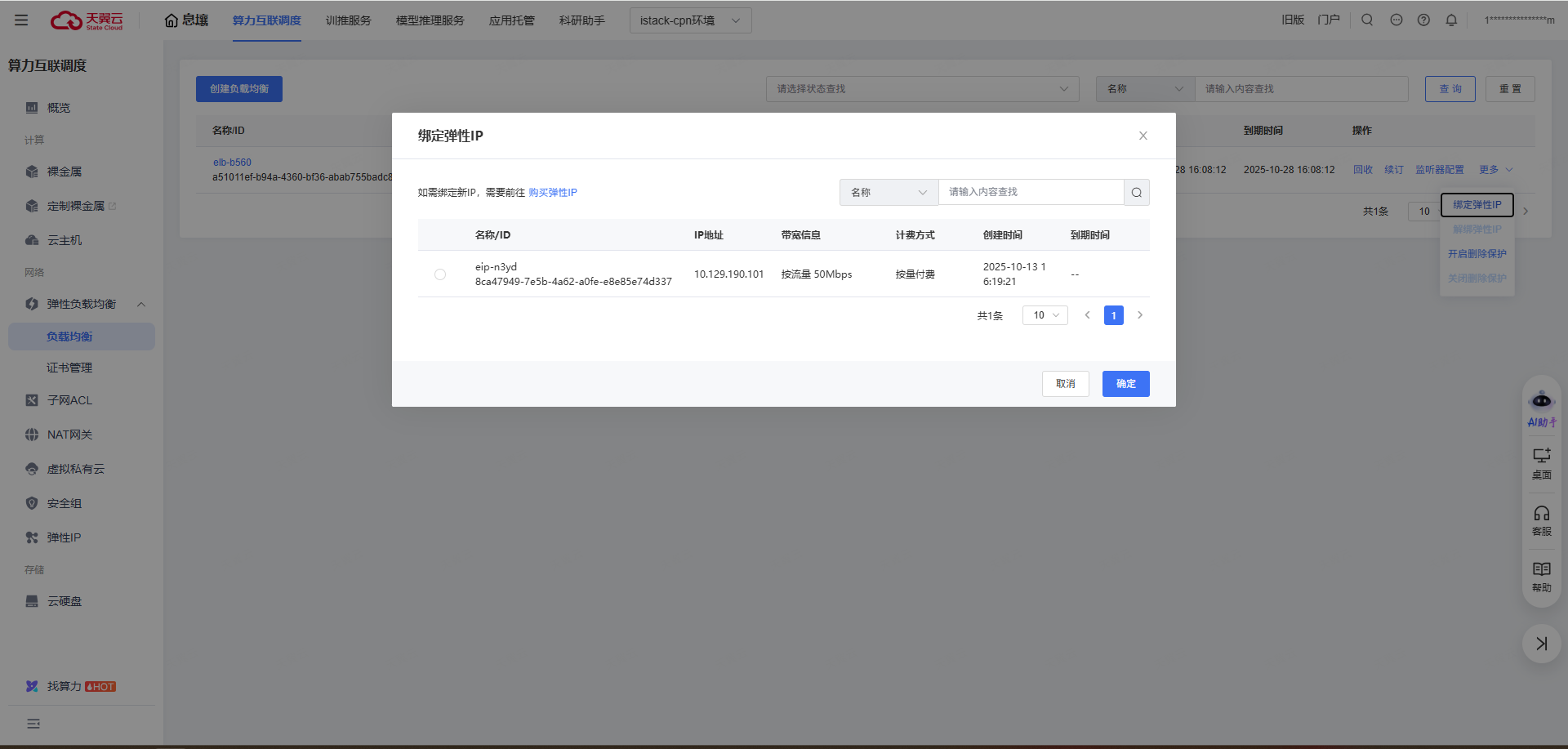
Task: Open the AI assistant robot icon
Action: click(x=1541, y=401)
